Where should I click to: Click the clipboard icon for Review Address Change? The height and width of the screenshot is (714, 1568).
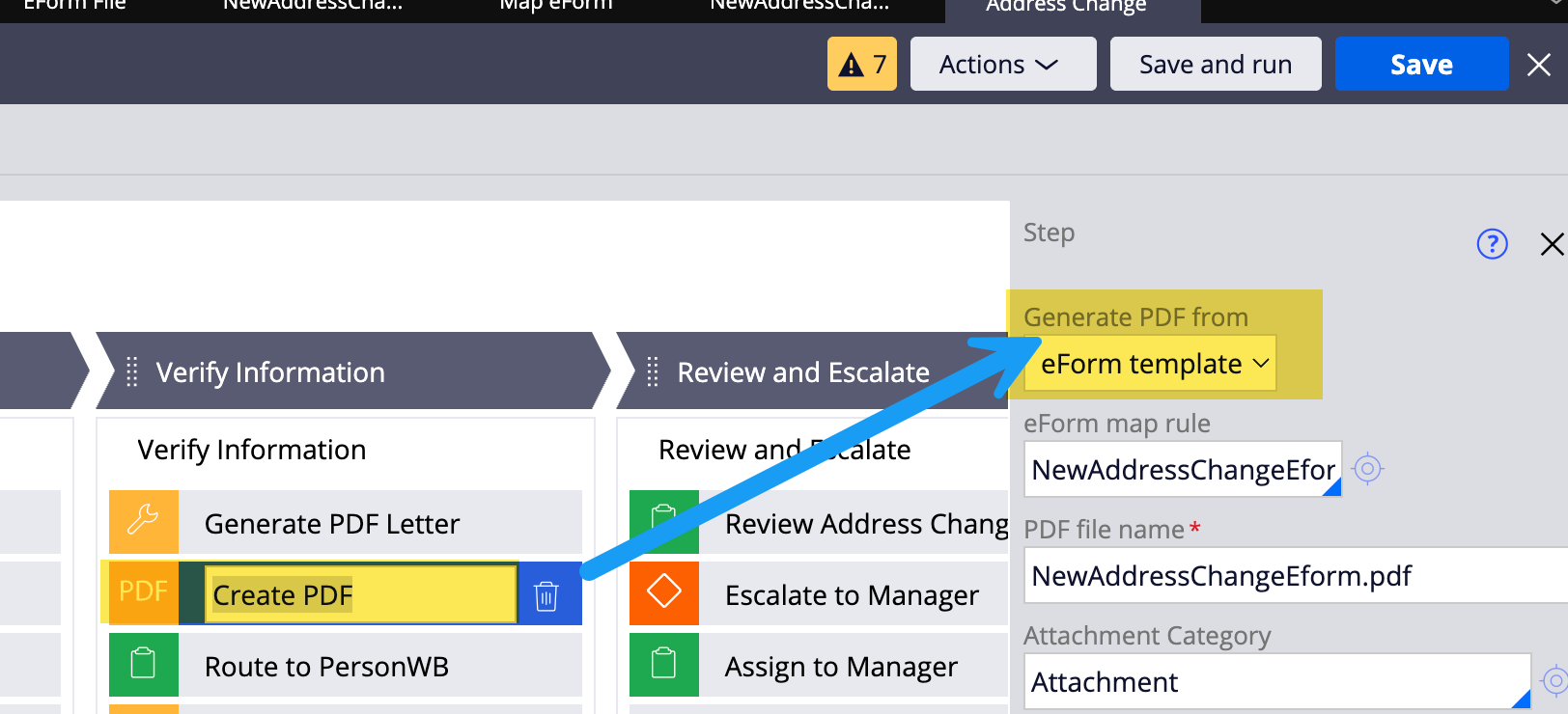pyautogui.click(x=664, y=522)
